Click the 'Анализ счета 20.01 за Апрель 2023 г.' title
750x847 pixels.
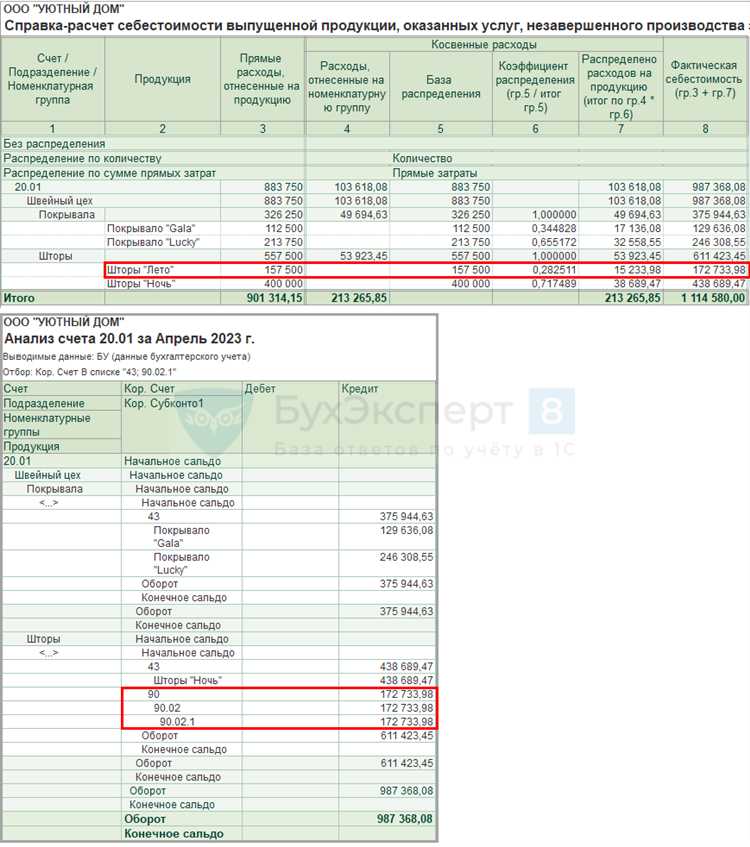pos(129,339)
